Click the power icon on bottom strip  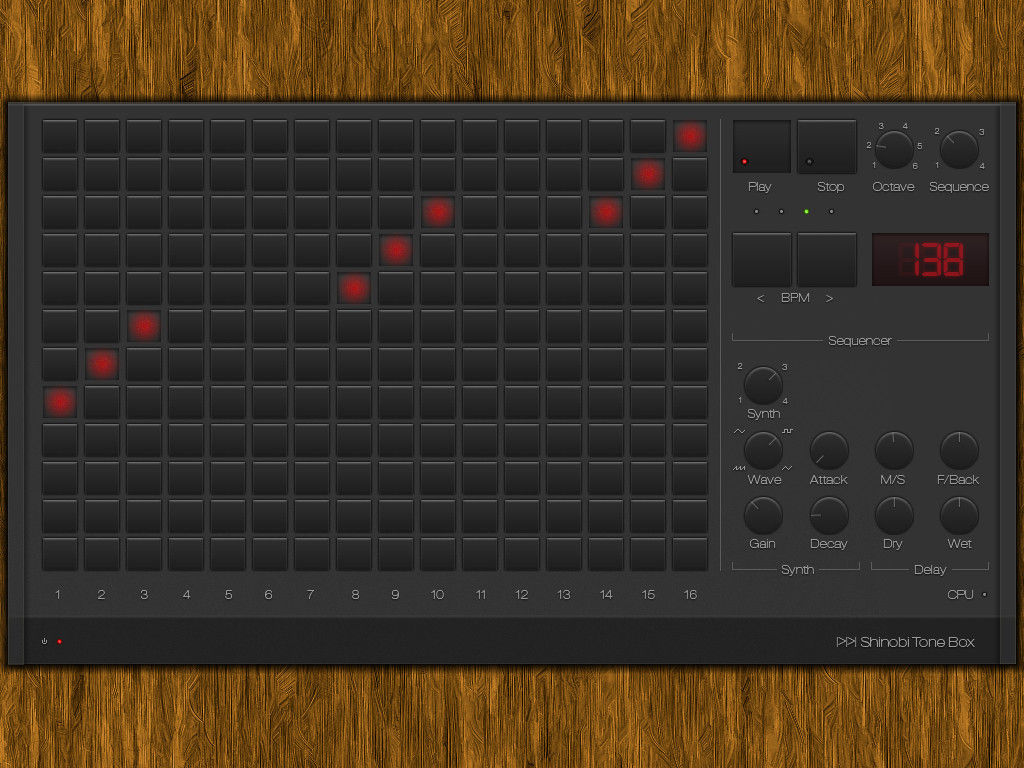click(x=44, y=641)
